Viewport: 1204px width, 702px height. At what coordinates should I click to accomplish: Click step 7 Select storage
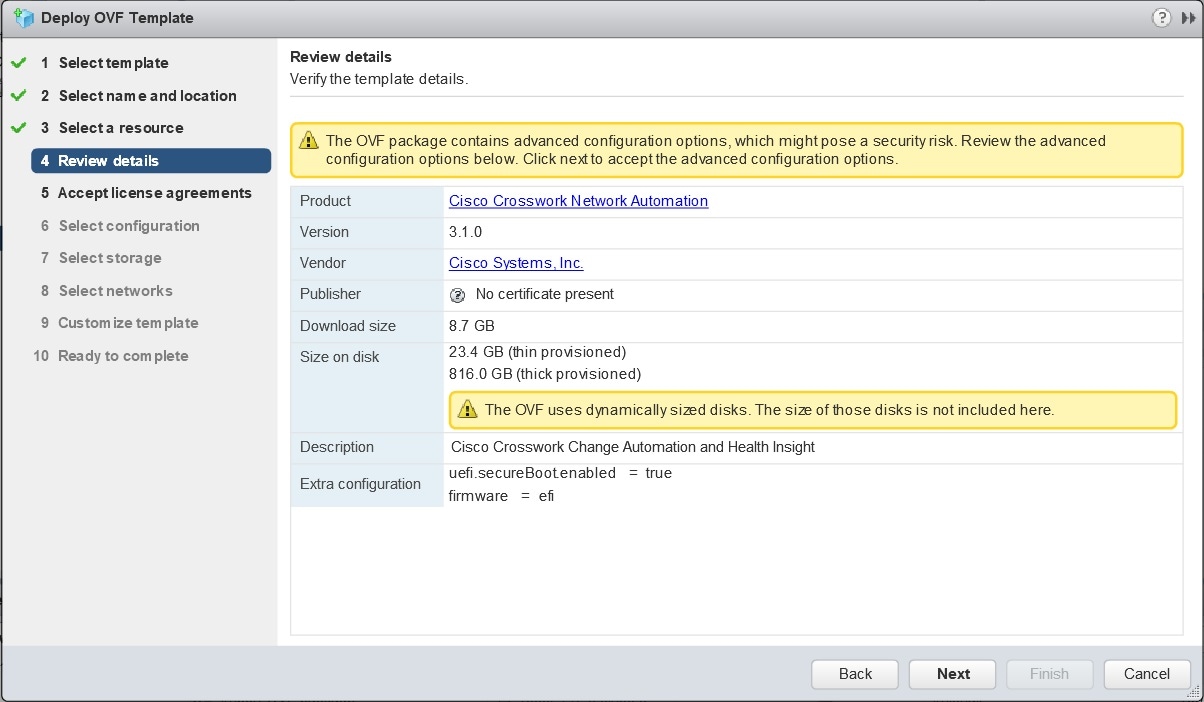(101, 258)
